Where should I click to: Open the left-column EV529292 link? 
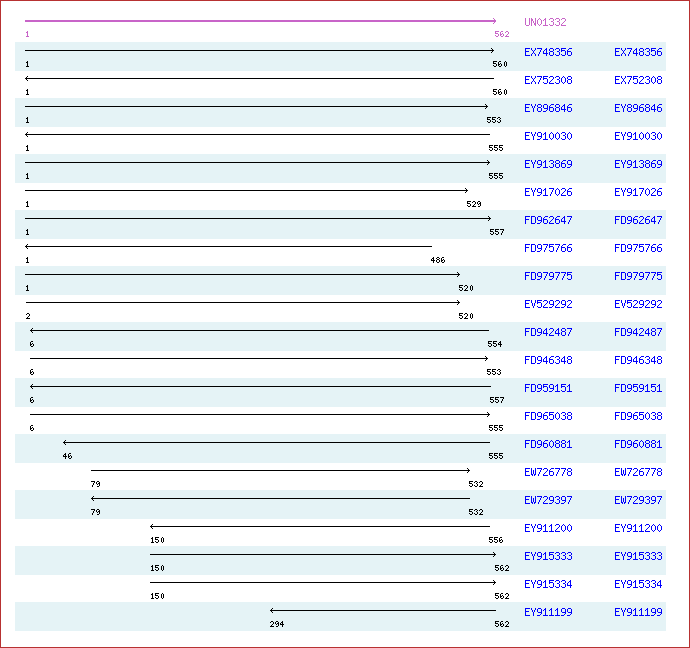click(x=548, y=304)
